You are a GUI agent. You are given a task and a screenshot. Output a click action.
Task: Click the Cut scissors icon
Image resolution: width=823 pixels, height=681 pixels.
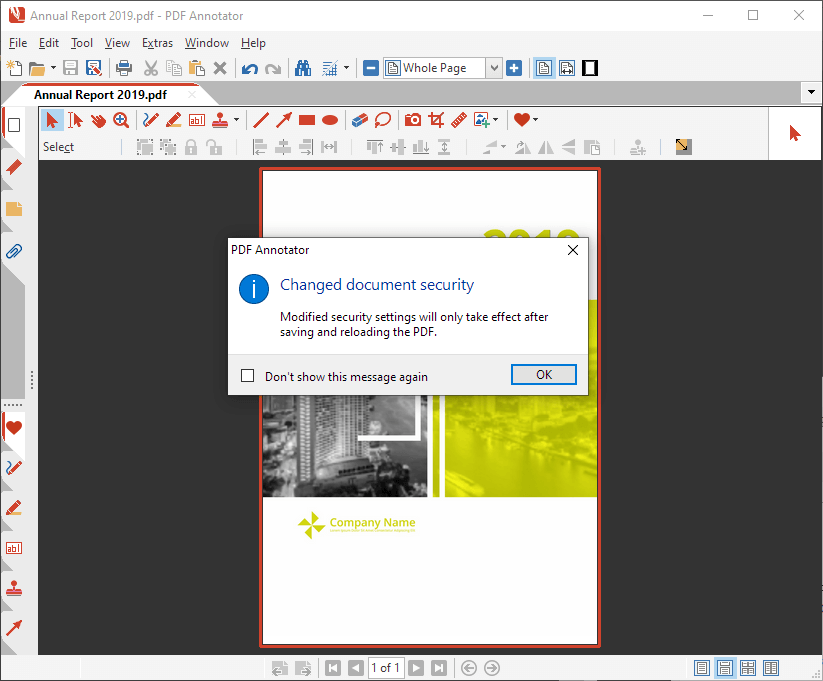151,68
